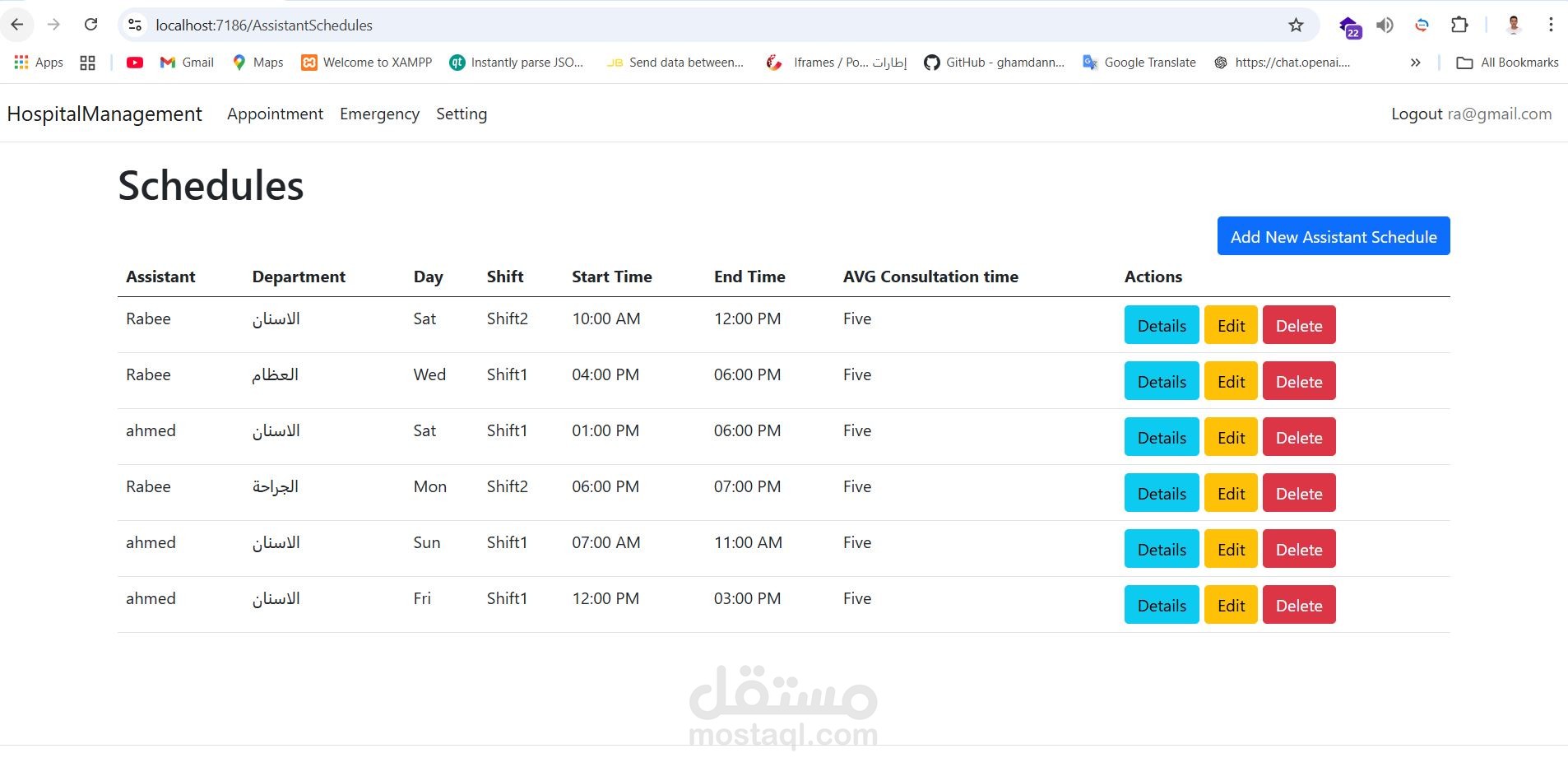Viewport: 1568px width, 767px height.
Task: Click Add New Assistant Schedule button
Action: [1334, 236]
